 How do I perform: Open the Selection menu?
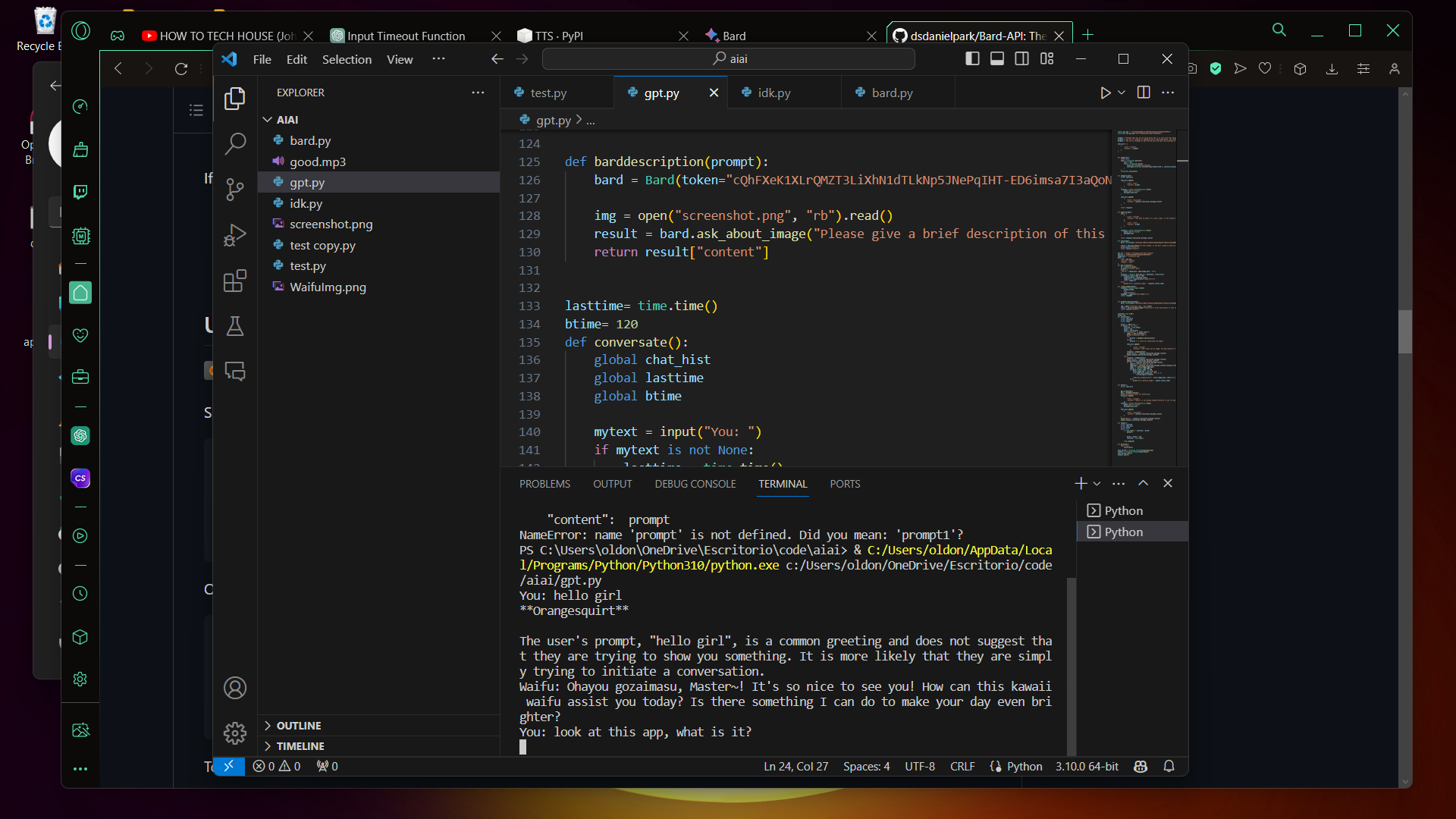point(347,59)
